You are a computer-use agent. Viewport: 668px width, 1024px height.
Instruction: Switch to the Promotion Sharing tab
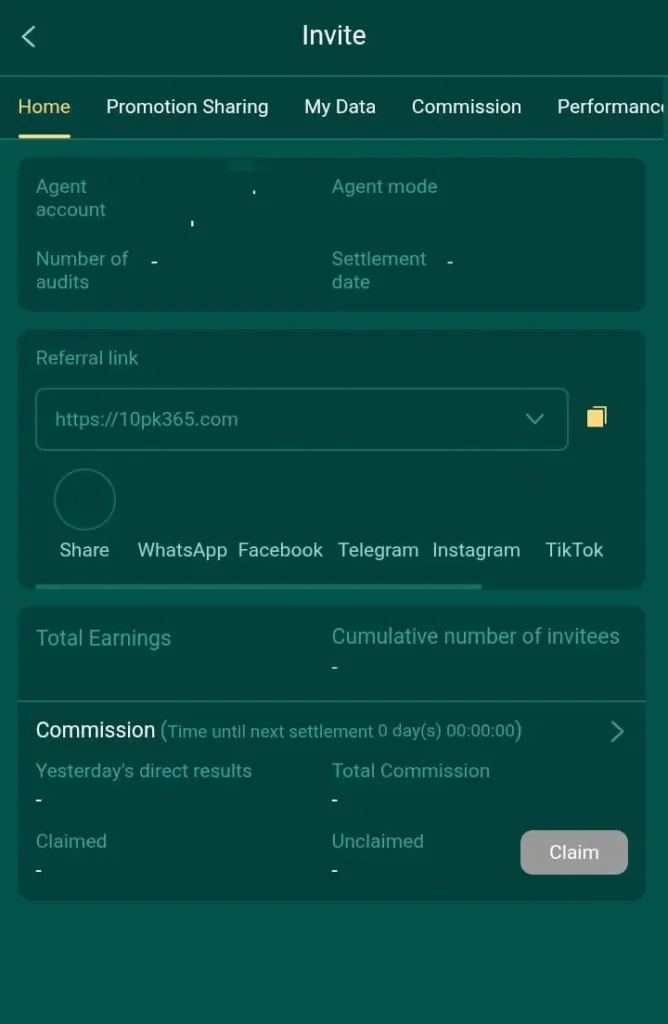click(x=187, y=107)
